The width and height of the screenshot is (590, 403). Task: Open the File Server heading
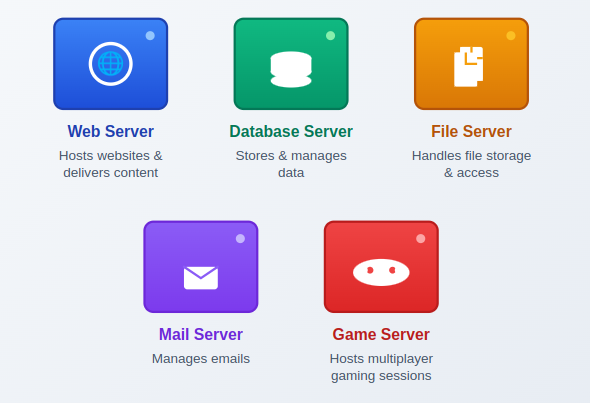pyautogui.click(x=471, y=131)
